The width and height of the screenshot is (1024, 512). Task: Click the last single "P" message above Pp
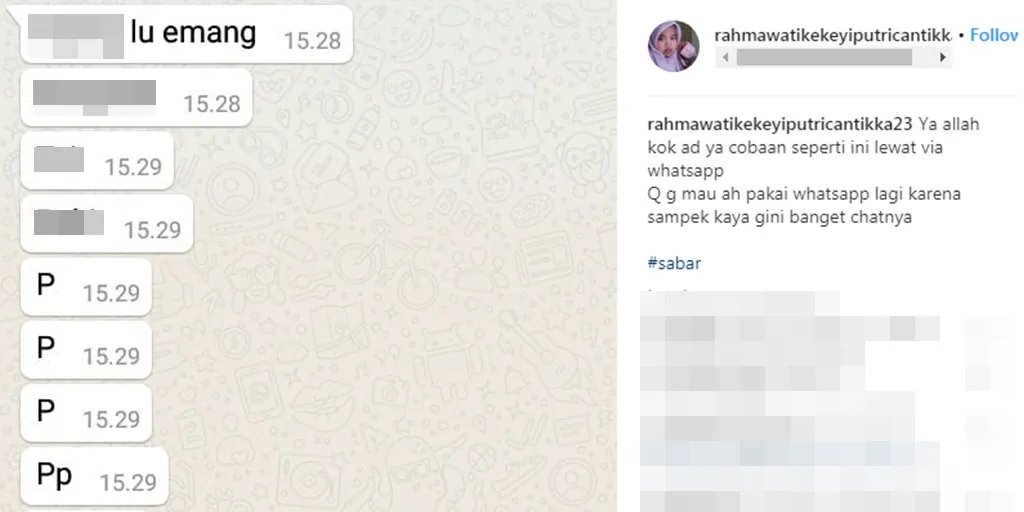pyautogui.click(x=86, y=413)
